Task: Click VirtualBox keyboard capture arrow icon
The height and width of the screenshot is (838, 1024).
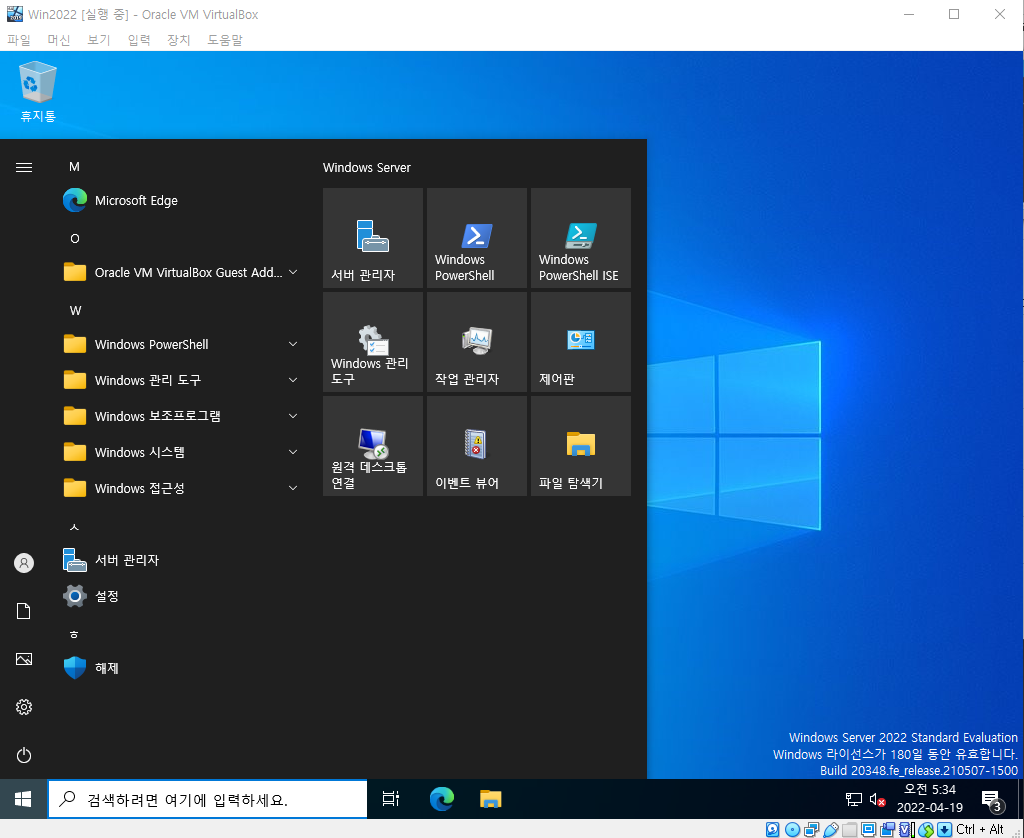Action: [x=944, y=830]
